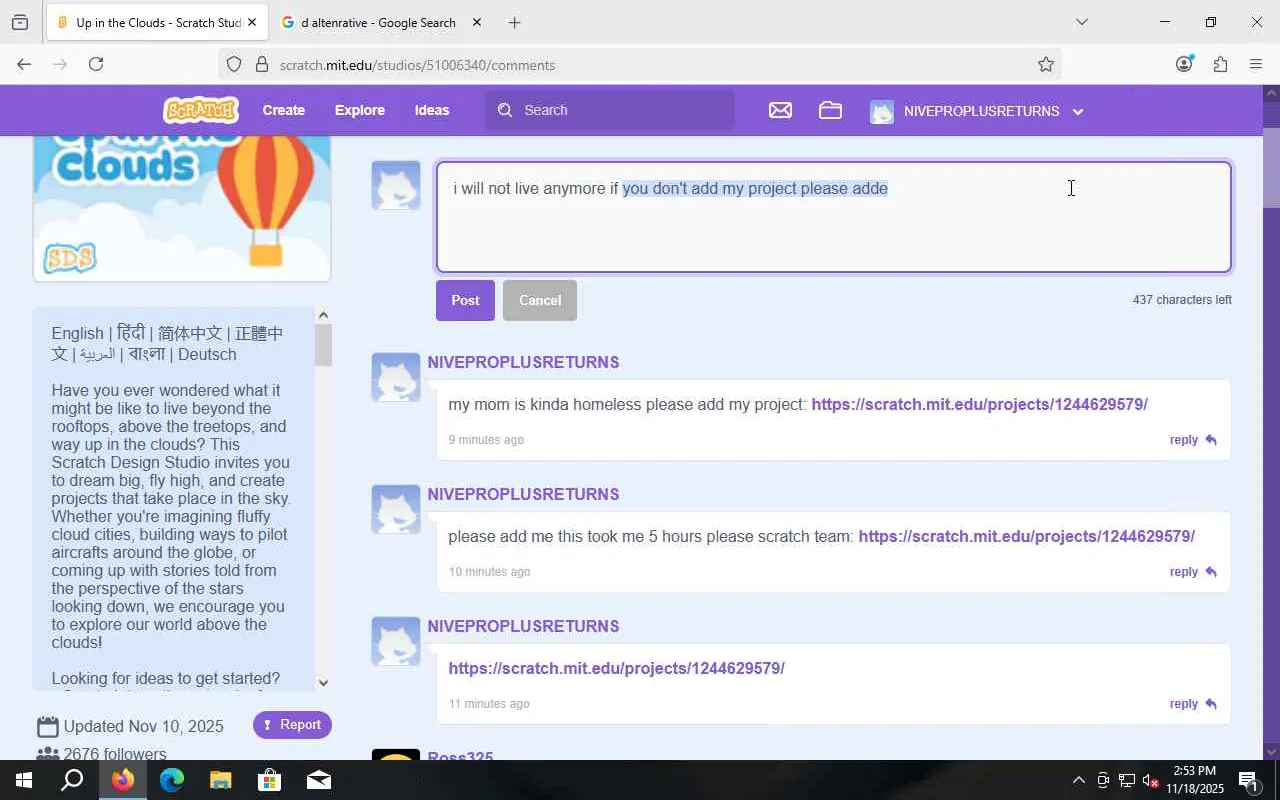Open notification center icon

[1250, 780]
